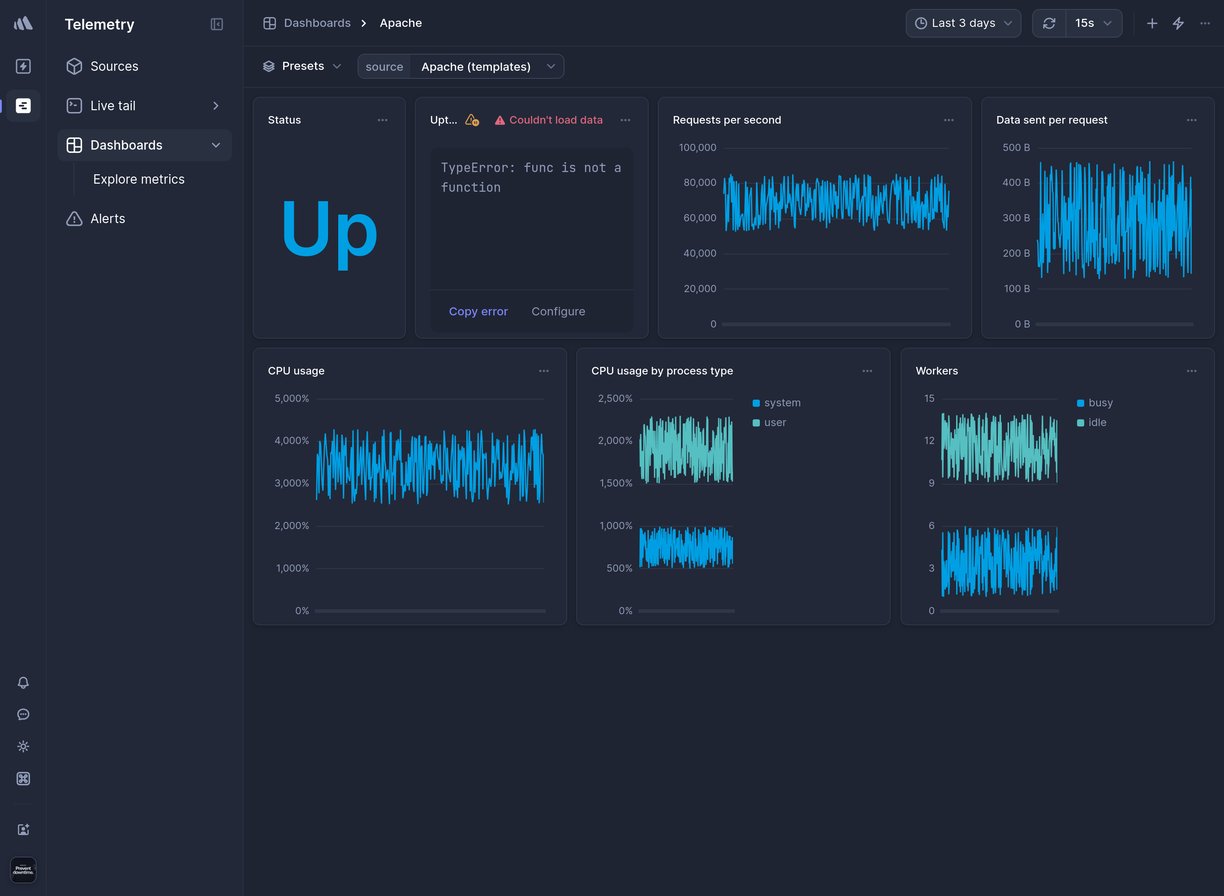The height and width of the screenshot is (896, 1224).
Task: Click the Requests per second panel title
Action: [x=727, y=120]
